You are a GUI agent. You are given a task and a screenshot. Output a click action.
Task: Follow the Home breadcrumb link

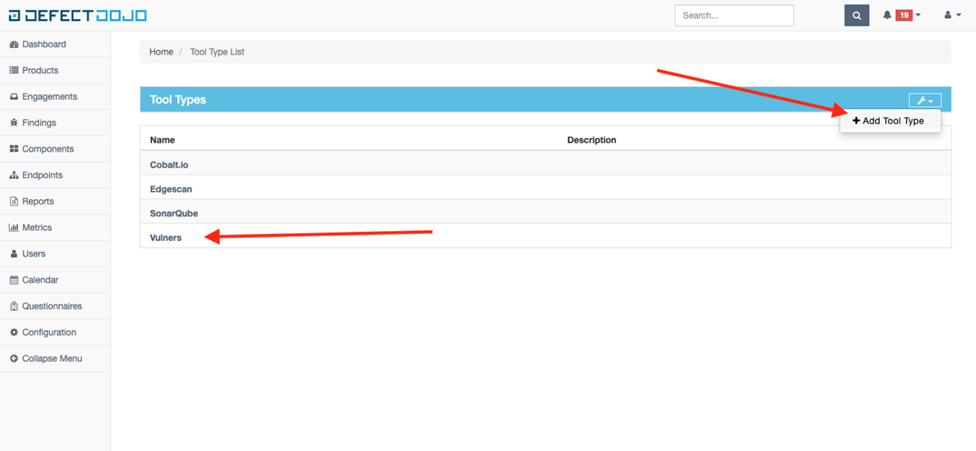point(161,52)
